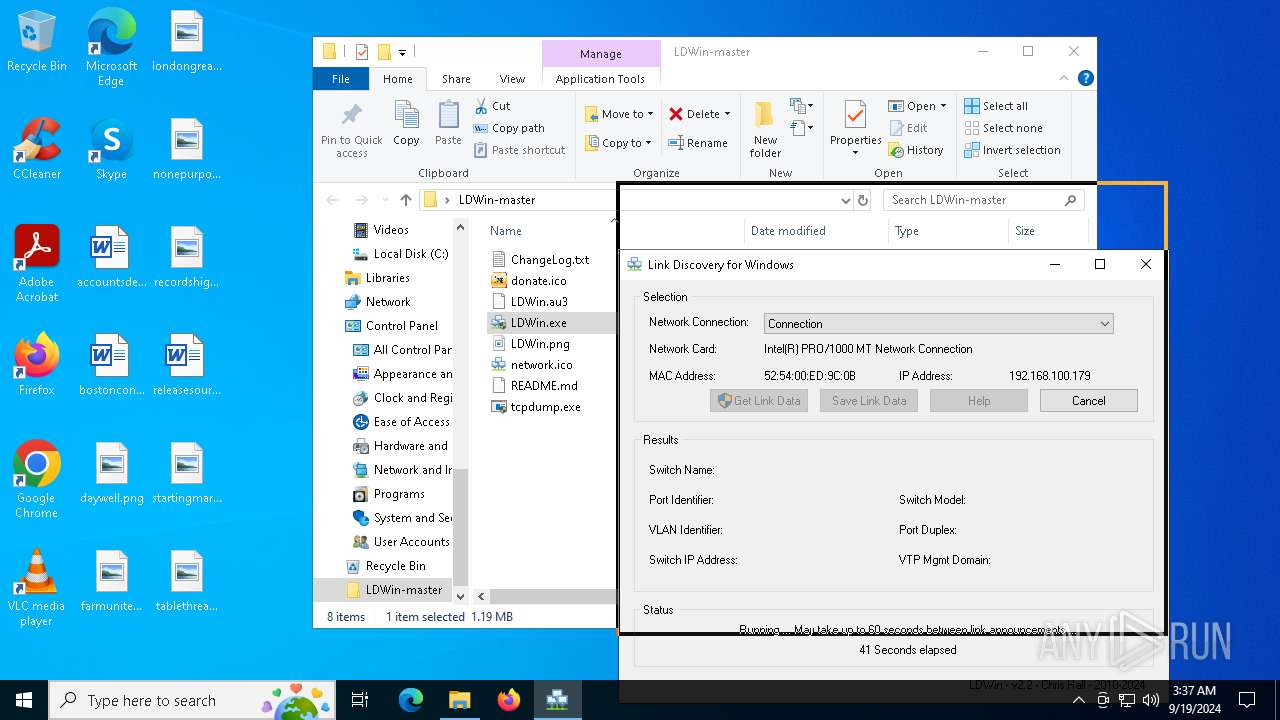
Task: Click Invert selection in ribbon
Action: [1012, 150]
